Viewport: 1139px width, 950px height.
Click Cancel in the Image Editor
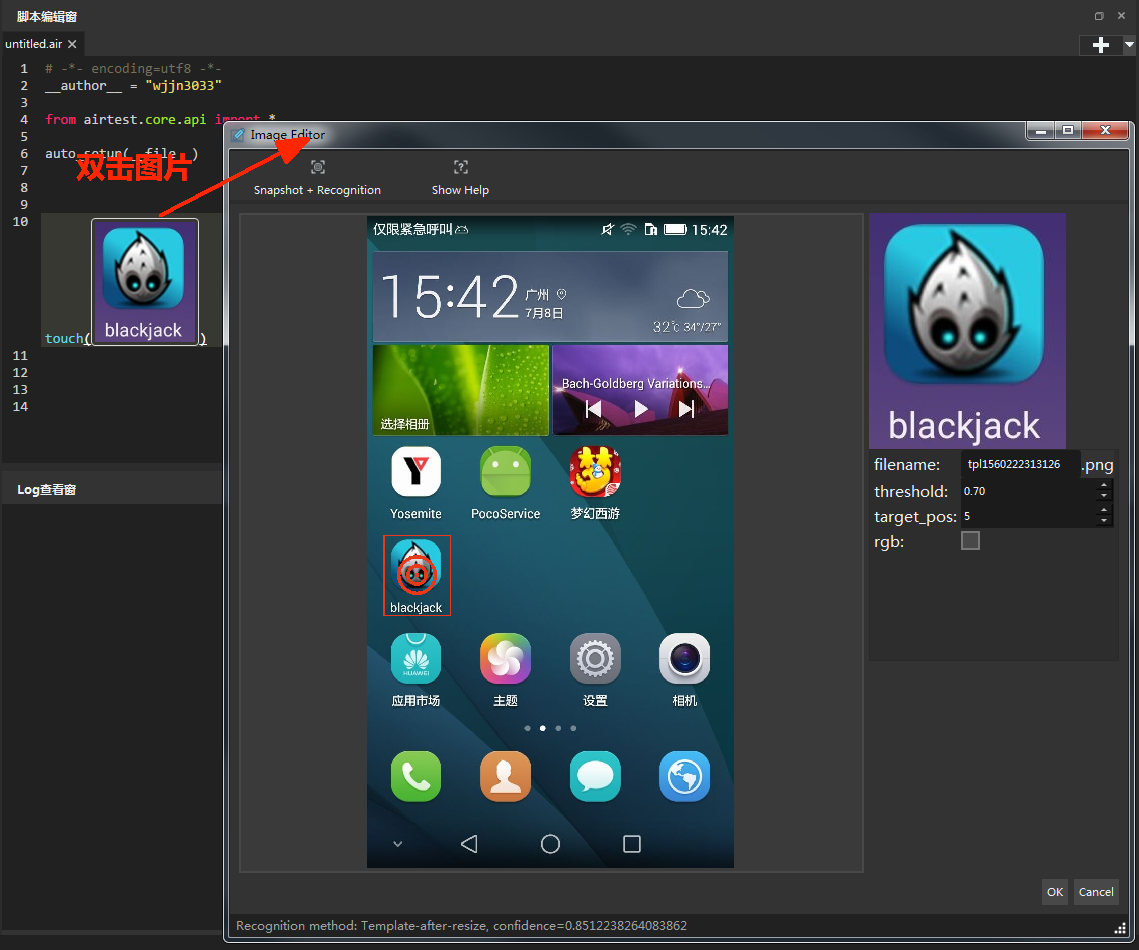coord(1095,892)
